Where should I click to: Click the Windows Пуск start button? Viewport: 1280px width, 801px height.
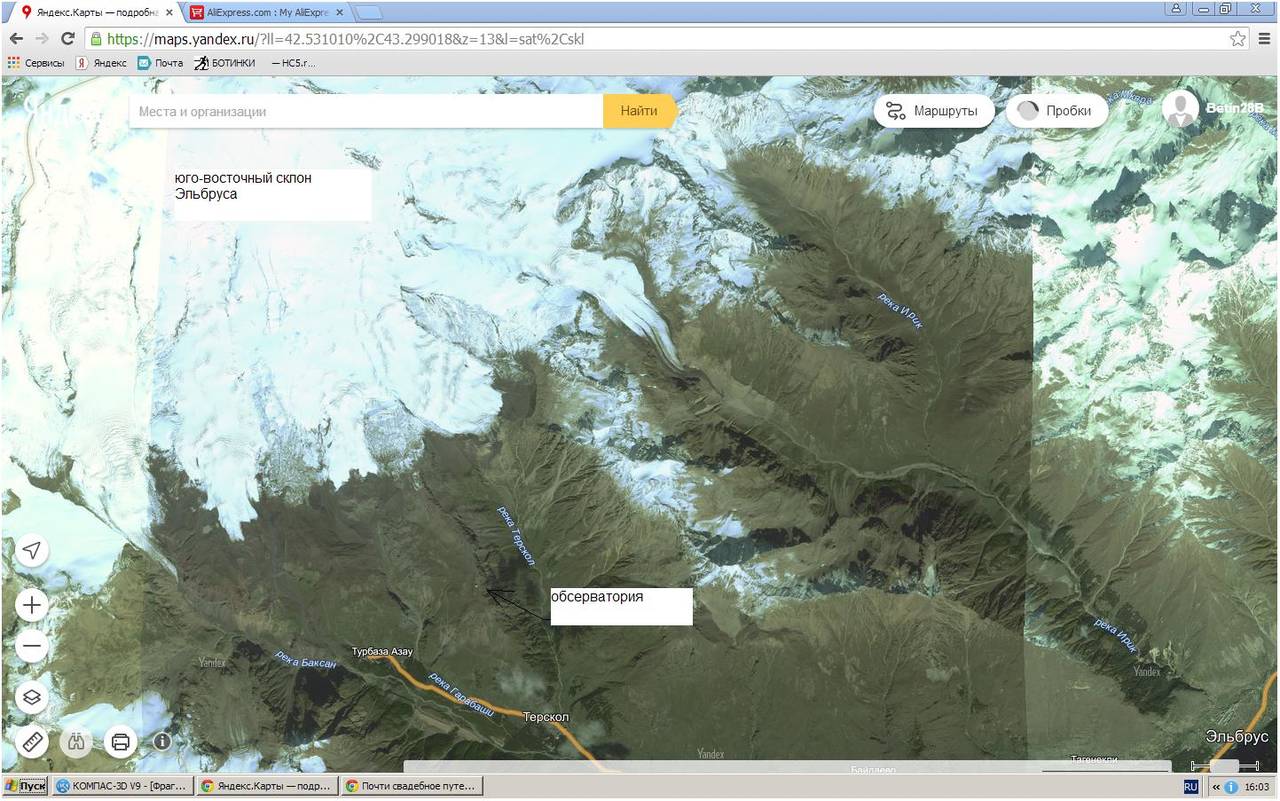tap(25, 786)
